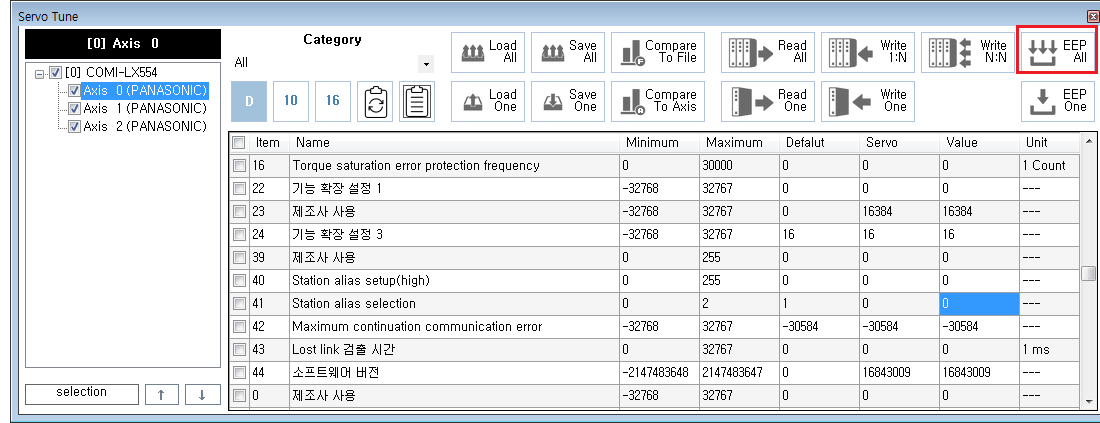Click the EEP One button

coord(1057,100)
